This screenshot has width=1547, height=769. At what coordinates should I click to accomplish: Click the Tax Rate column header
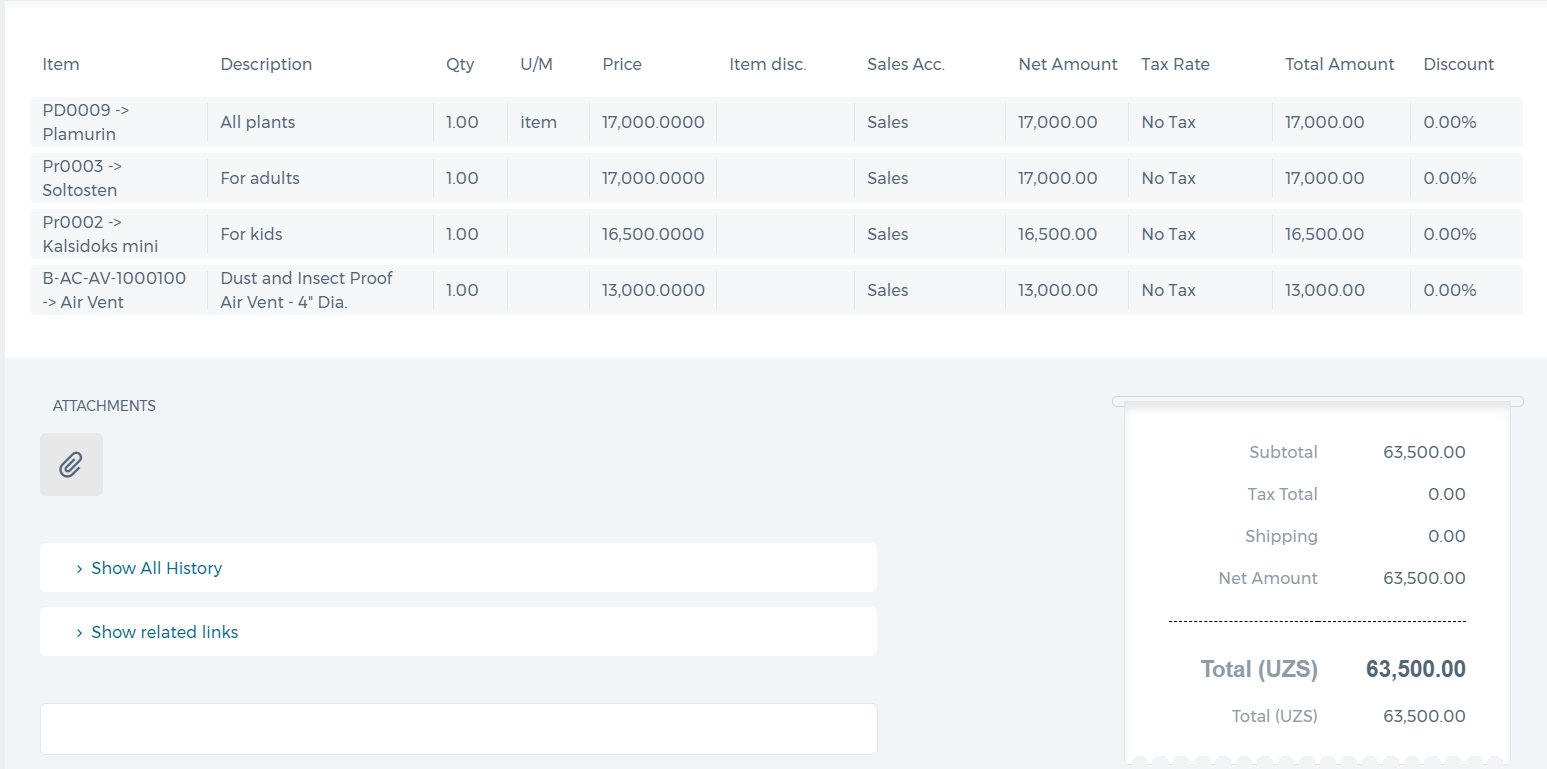click(x=1175, y=64)
